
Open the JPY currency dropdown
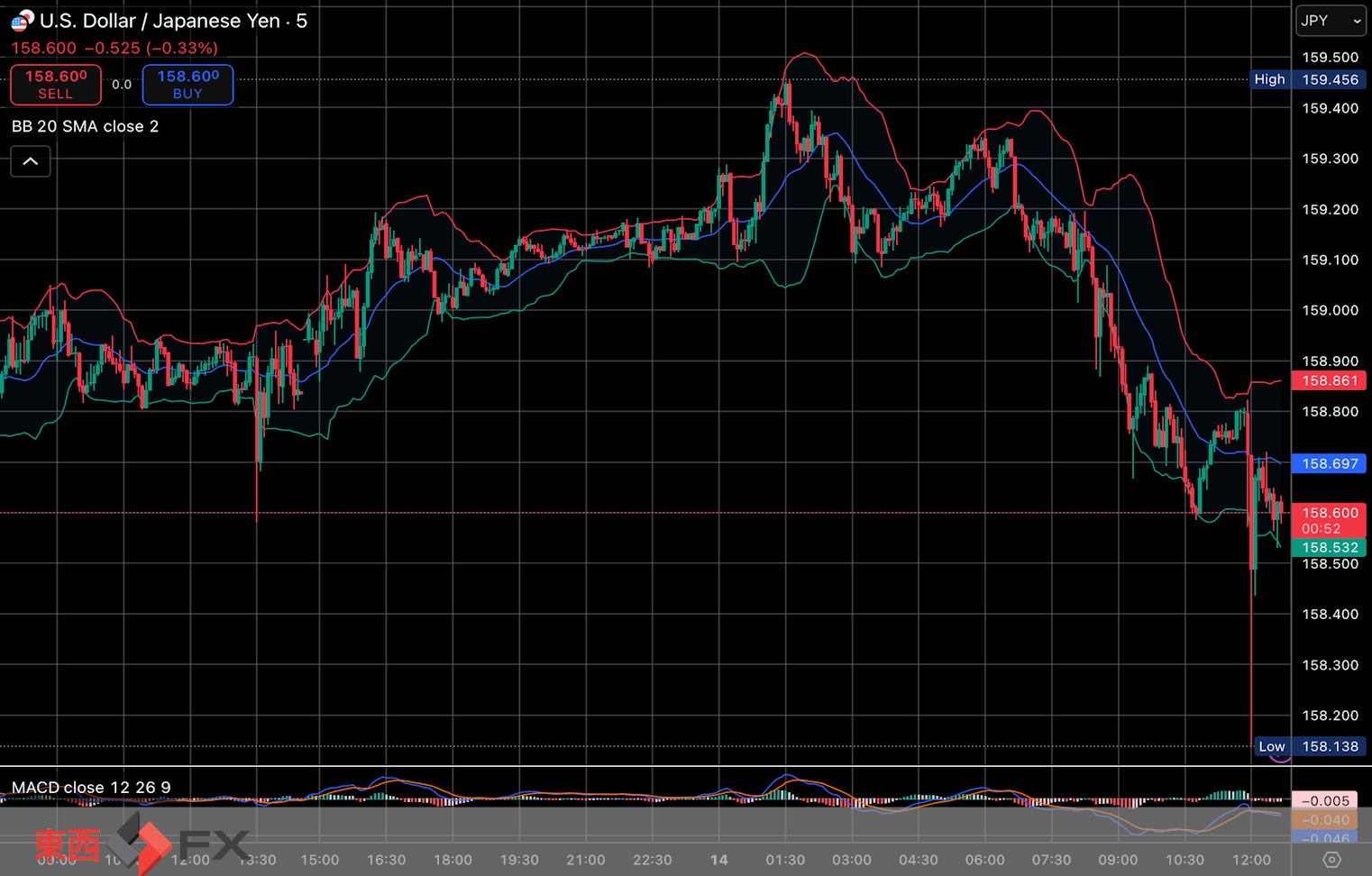coord(1331,21)
